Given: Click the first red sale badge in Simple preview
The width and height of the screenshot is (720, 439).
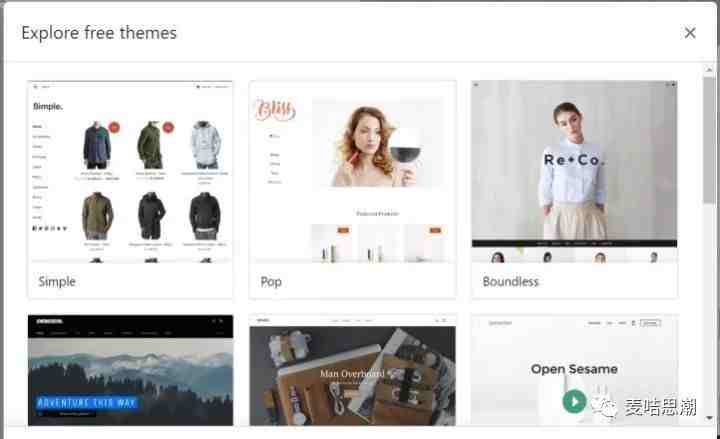Looking at the screenshot, I should tap(114, 127).
